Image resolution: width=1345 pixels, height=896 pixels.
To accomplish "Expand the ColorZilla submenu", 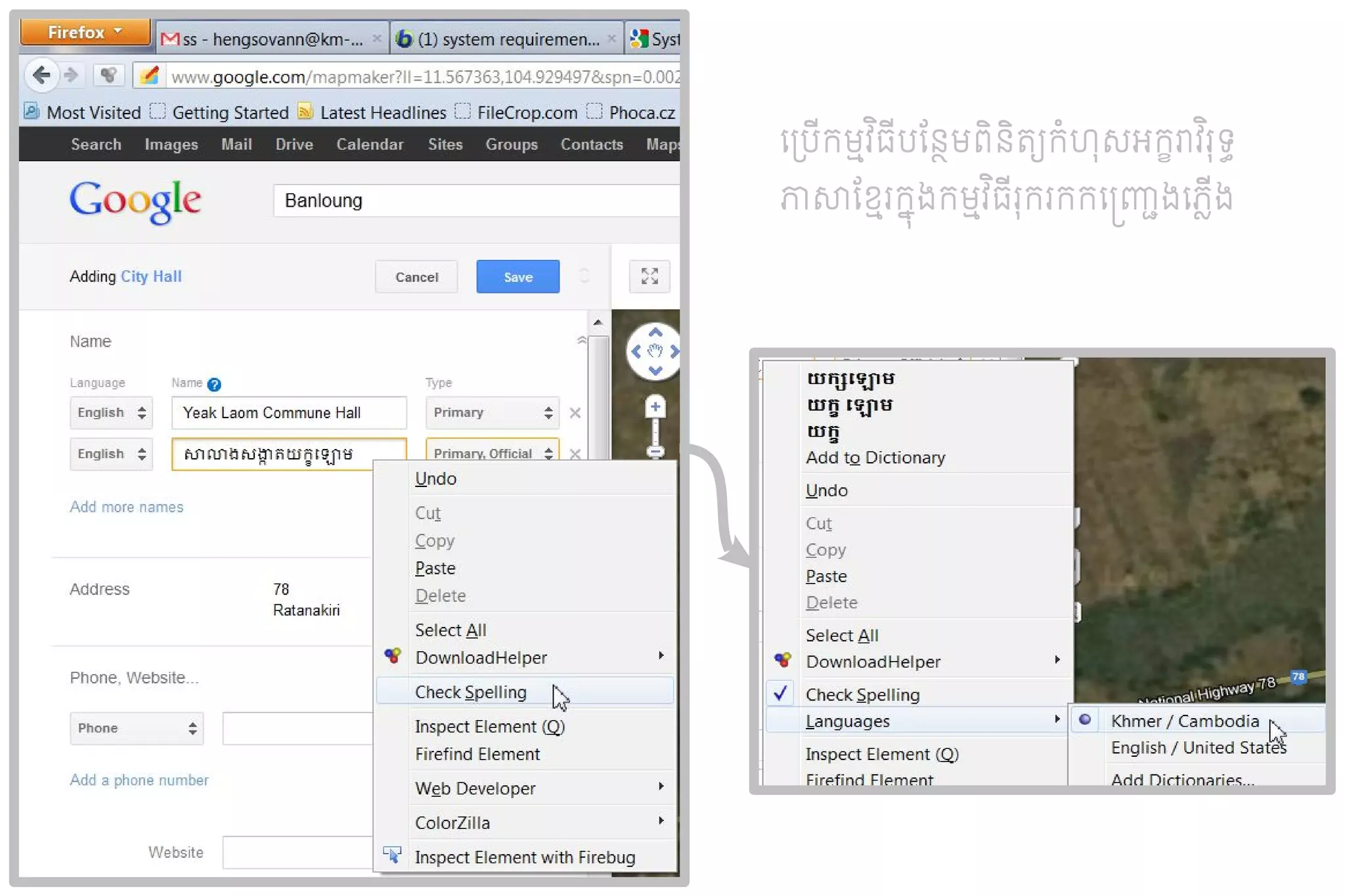I will click(x=525, y=822).
